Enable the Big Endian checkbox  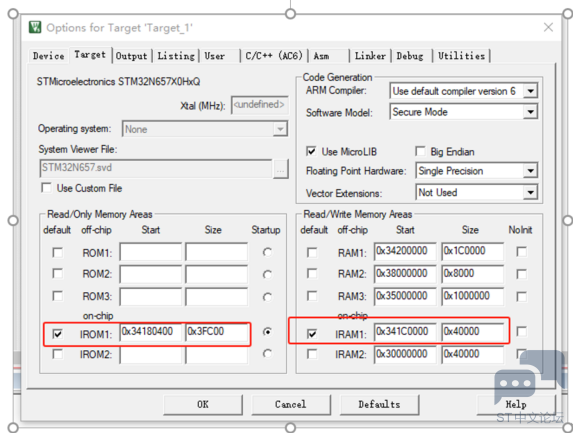(420, 151)
